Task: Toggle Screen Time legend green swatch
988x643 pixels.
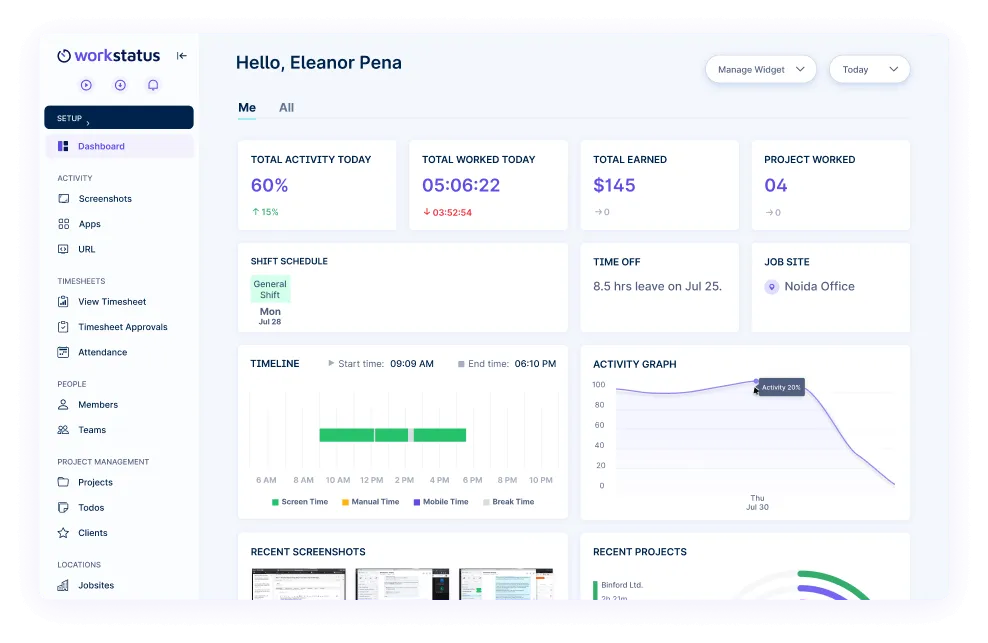Action: 275,502
